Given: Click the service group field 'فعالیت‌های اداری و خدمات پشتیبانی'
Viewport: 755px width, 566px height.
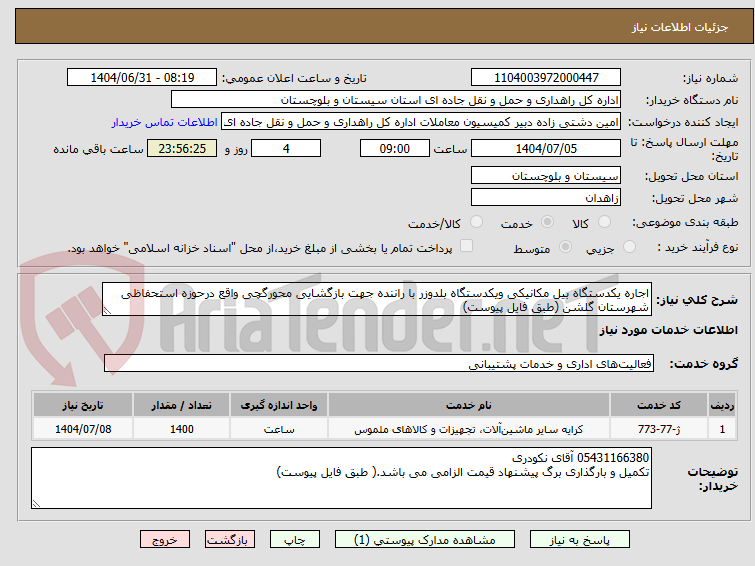Looking at the screenshot, I should [x=378, y=363].
